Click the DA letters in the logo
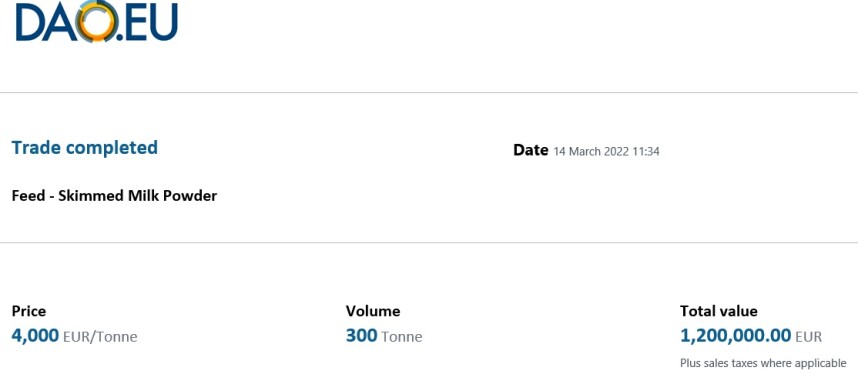Screen dimensions: 858x374 pyautogui.click(x=46, y=22)
